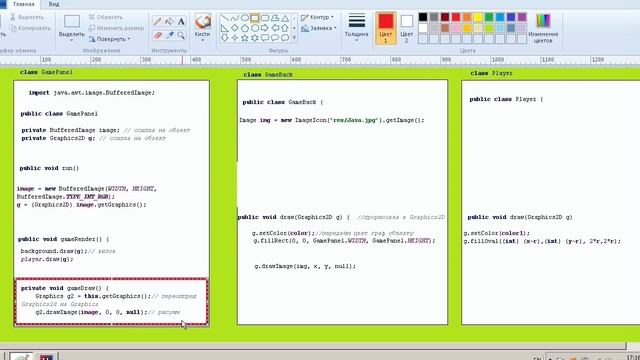640x360 pixels.
Task: Choose the Six-point star shape
Action: pos(255,38)
